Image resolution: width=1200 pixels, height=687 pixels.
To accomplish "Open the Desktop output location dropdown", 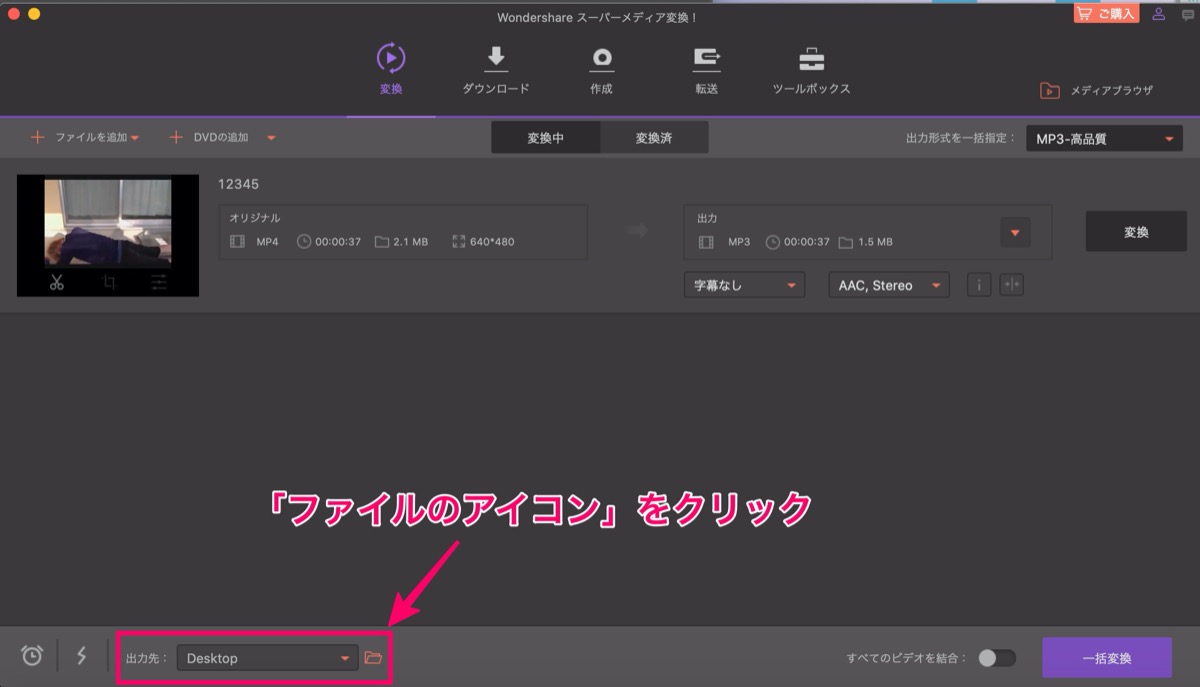I will coord(267,658).
